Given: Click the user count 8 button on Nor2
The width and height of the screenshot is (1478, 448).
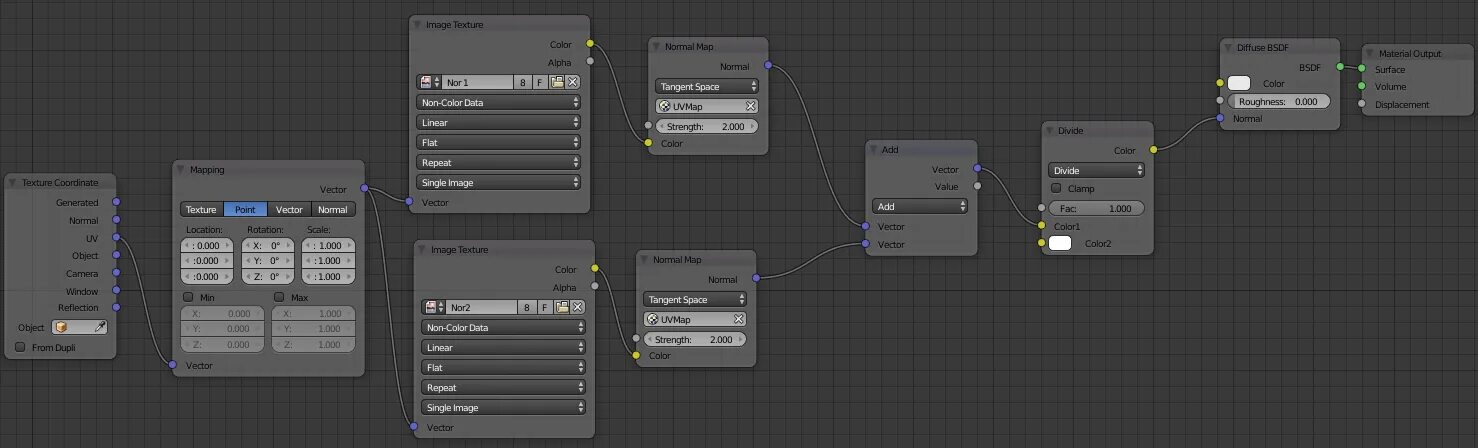Looking at the screenshot, I should (528, 307).
